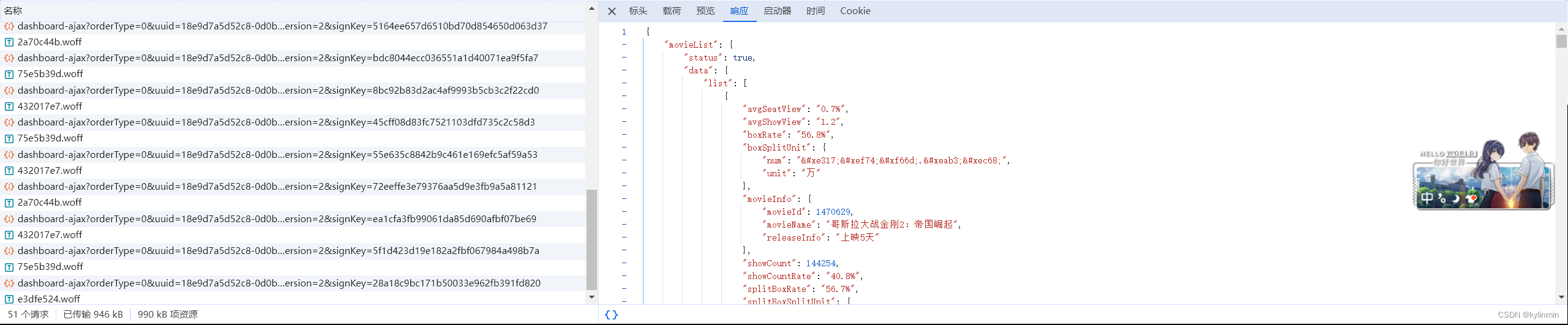
Task: Click the "showCountRate": "40.8%" line
Action: pyautogui.click(x=803, y=276)
